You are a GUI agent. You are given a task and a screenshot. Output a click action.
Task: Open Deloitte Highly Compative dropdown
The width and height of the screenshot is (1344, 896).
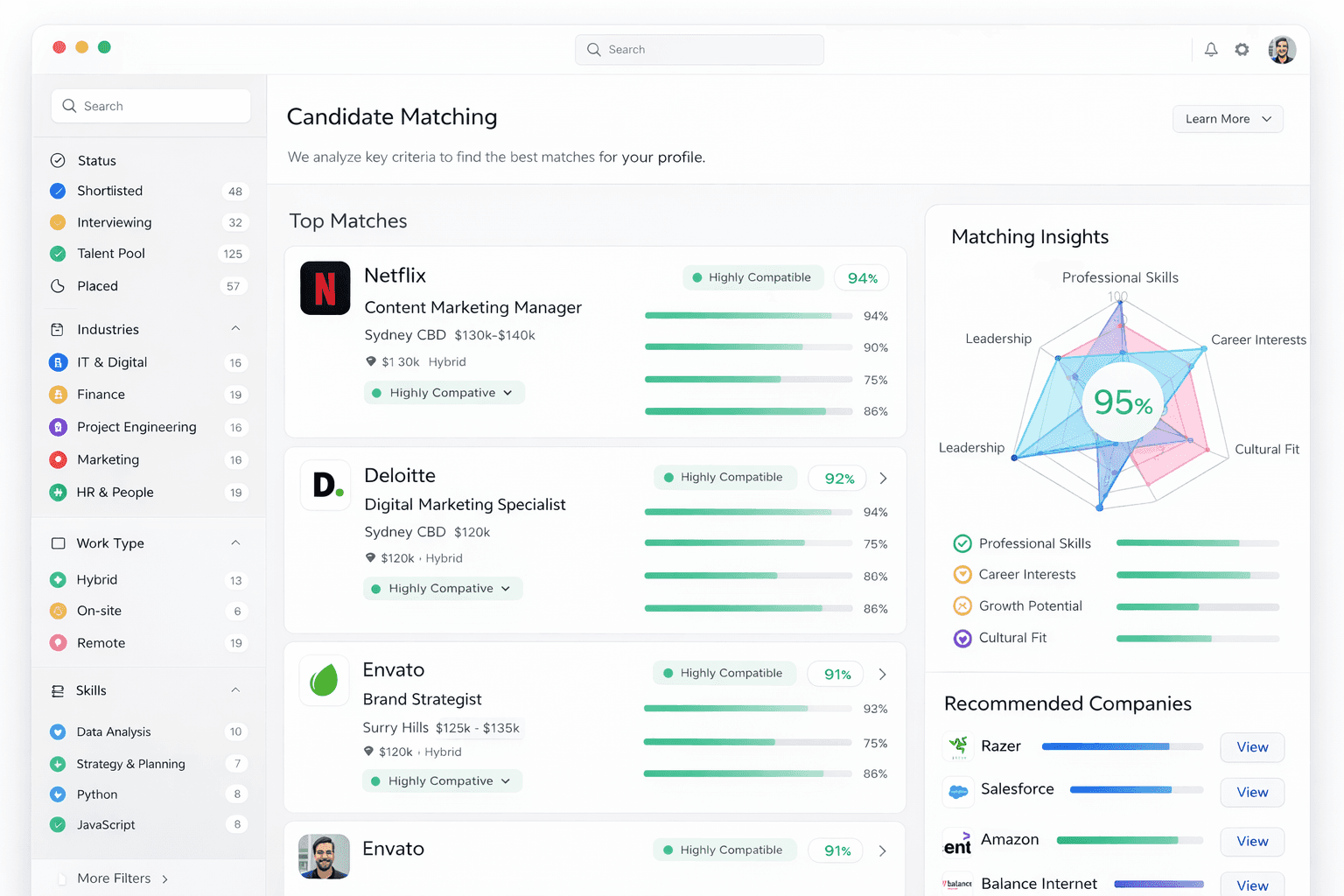(443, 589)
